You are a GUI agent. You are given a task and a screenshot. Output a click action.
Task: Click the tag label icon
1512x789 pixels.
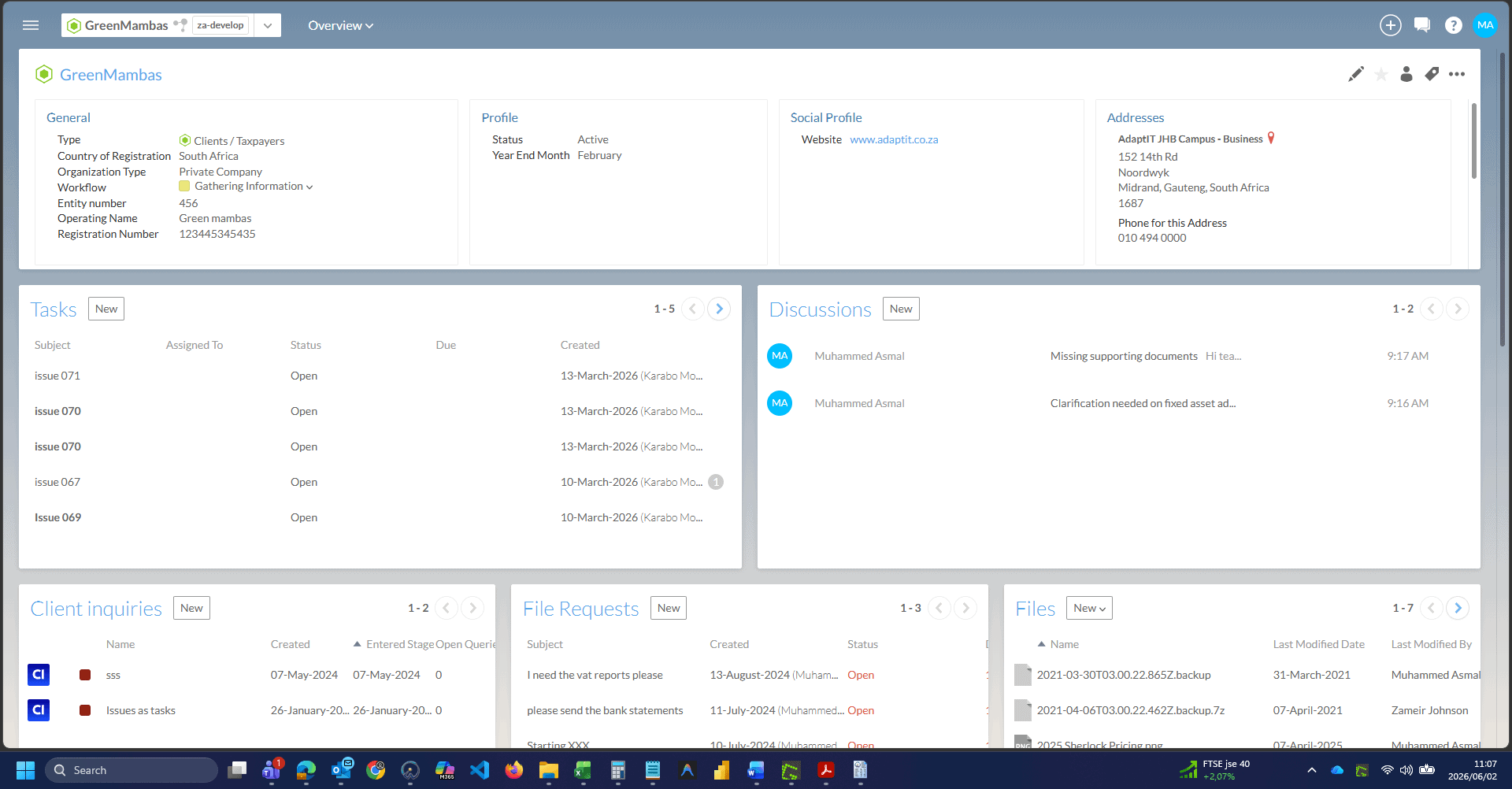pyautogui.click(x=1432, y=74)
